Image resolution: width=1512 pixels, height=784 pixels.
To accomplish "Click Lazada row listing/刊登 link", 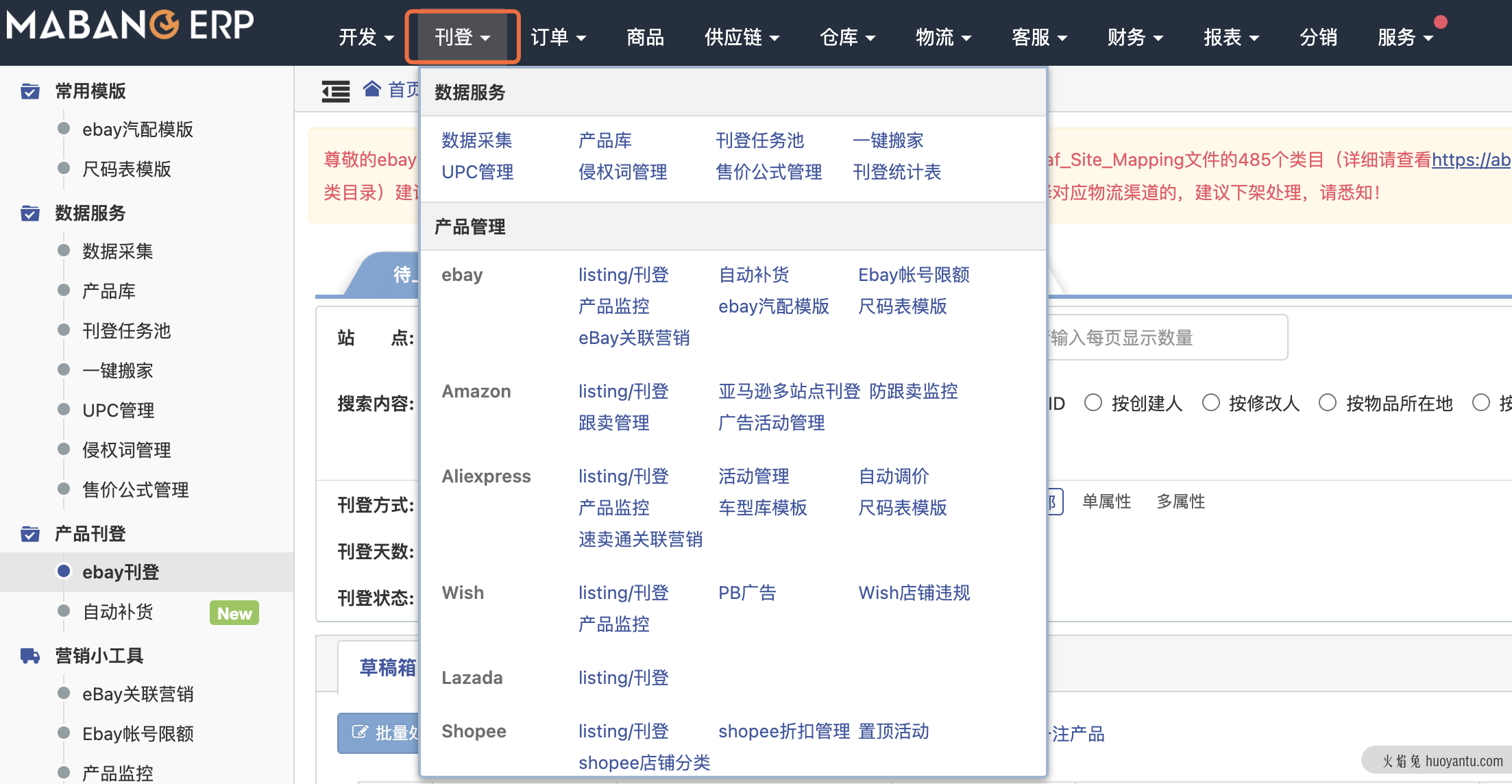I will tap(623, 678).
